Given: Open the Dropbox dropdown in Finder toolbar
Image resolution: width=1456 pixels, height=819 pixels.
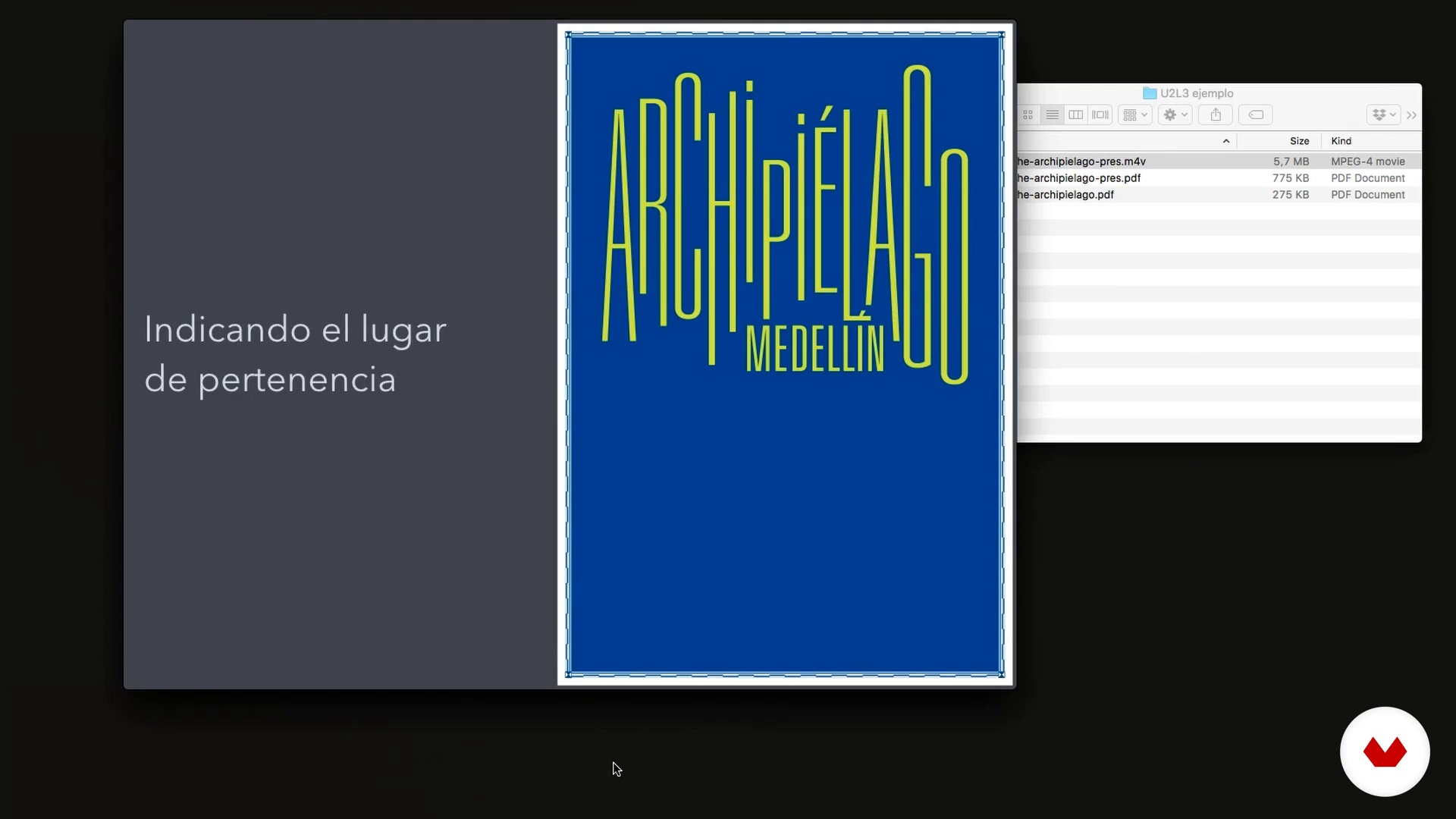Looking at the screenshot, I should 1384,115.
